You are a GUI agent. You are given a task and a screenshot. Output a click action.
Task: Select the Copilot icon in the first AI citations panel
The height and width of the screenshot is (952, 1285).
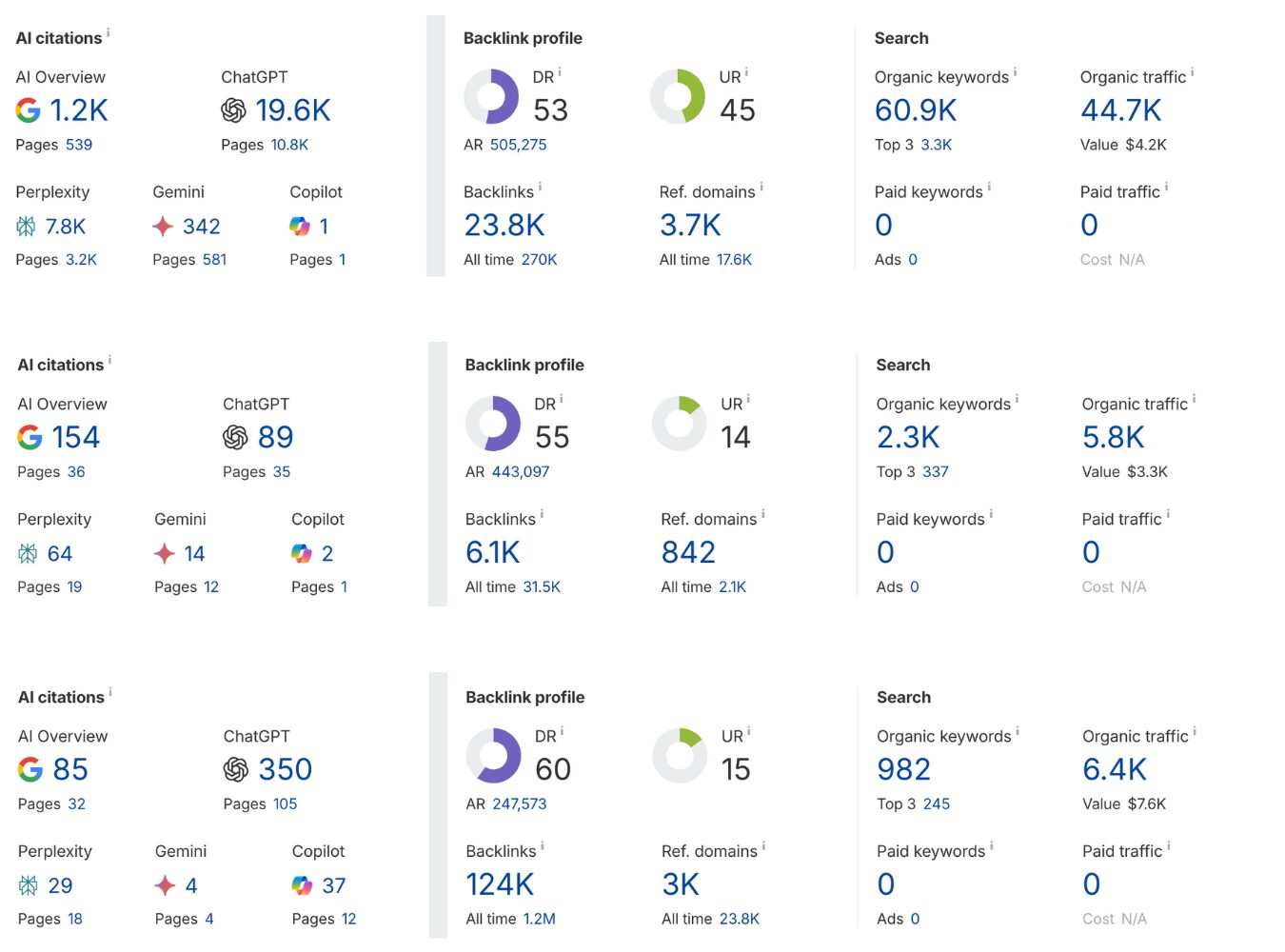tap(299, 226)
